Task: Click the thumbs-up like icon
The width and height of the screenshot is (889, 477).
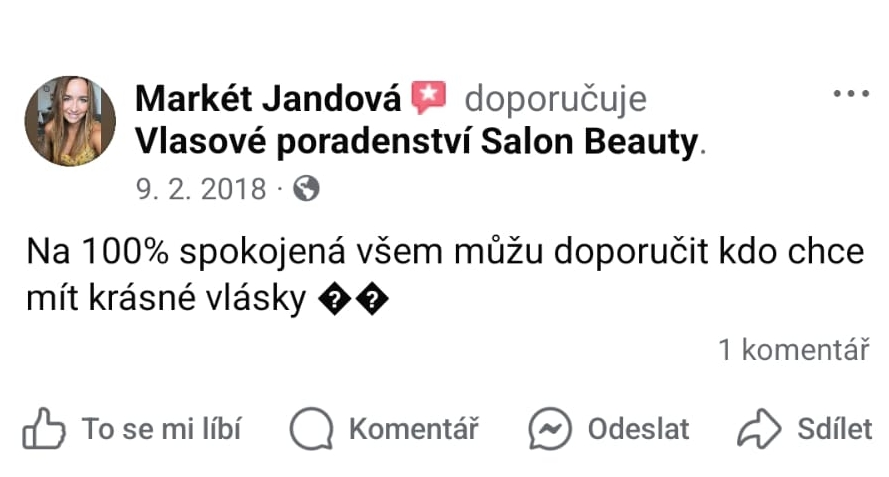Action: (44, 428)
